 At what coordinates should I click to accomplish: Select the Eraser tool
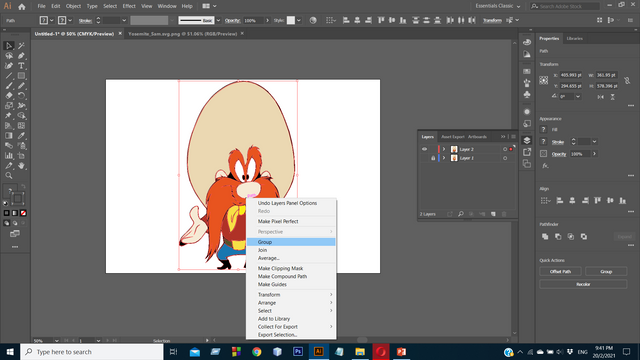click(x=9, y=96)
